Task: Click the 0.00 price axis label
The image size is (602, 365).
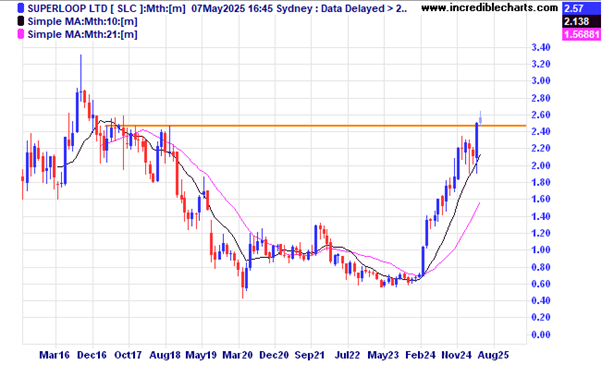Action: pyautogui.click(x=541, y=334)
